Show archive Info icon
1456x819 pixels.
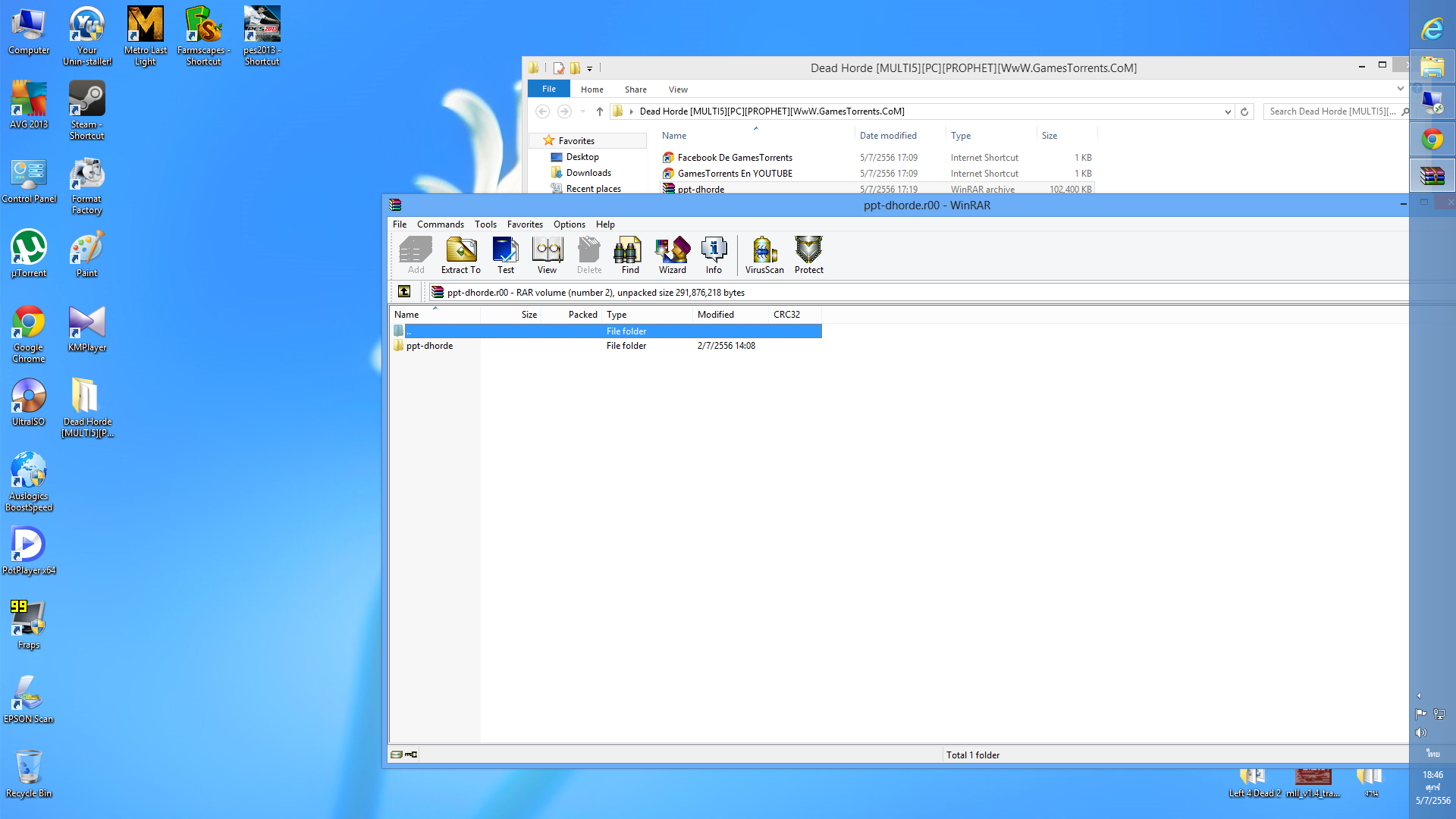(714, 254)
